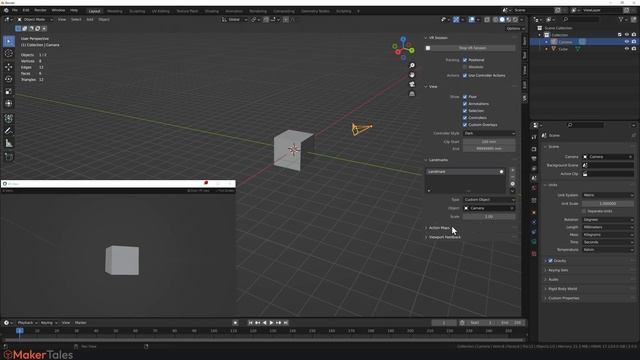Image resolution: width=640 pixels, height=360 pixels.
Task: Click the Clip Start value field
Action: coord(489,142)
